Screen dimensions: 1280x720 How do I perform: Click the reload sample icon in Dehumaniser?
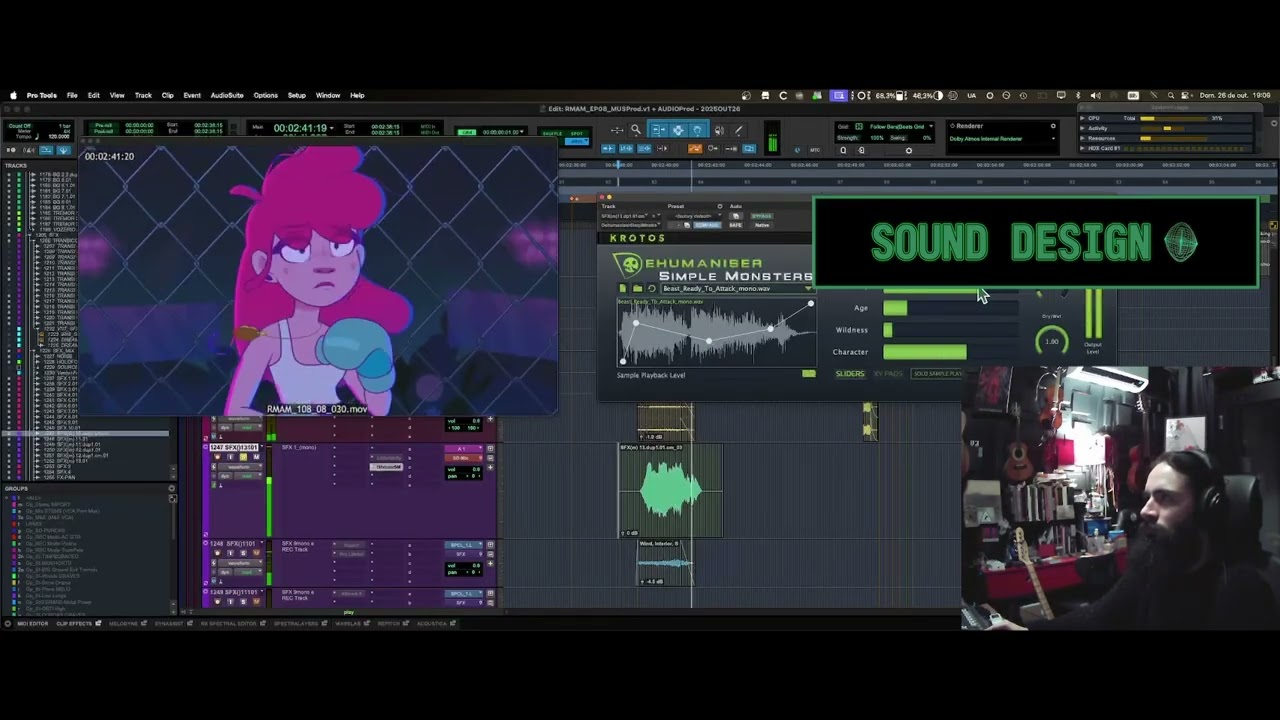pos(652,288)
